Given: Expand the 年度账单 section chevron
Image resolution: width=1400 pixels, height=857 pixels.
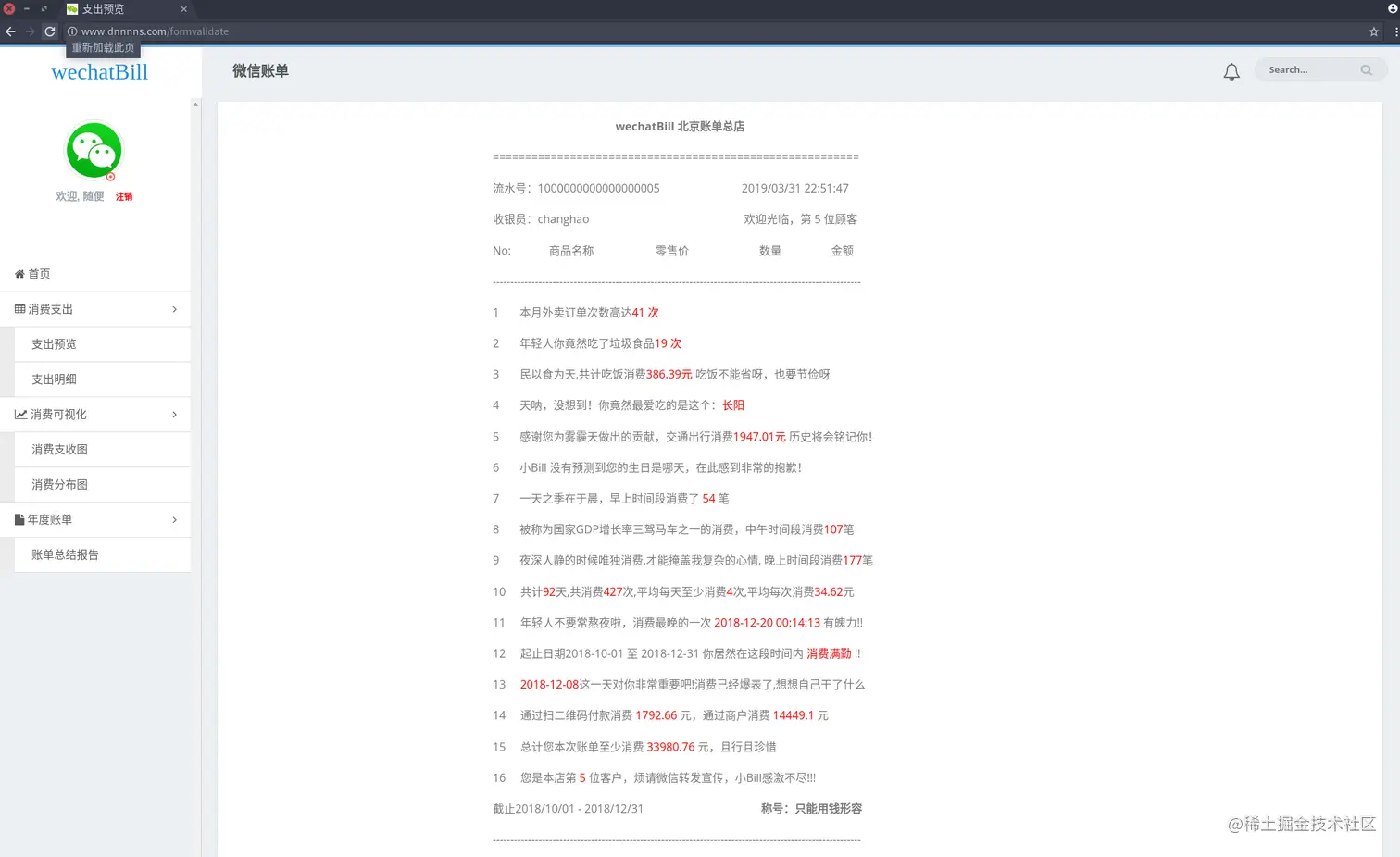Looking at the screenshot, I should click(x=174, y=519).
